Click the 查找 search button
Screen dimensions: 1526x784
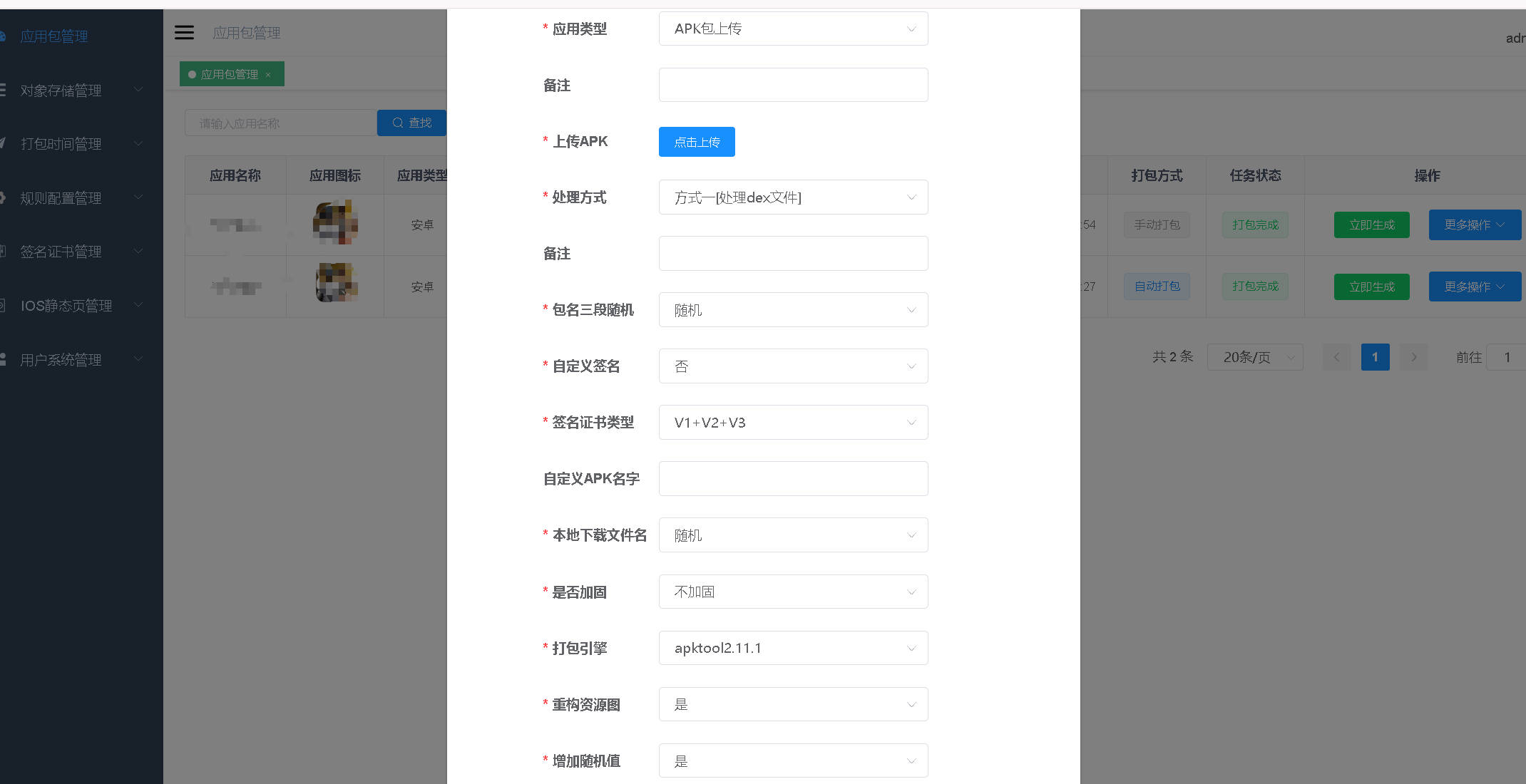(411, 123)
